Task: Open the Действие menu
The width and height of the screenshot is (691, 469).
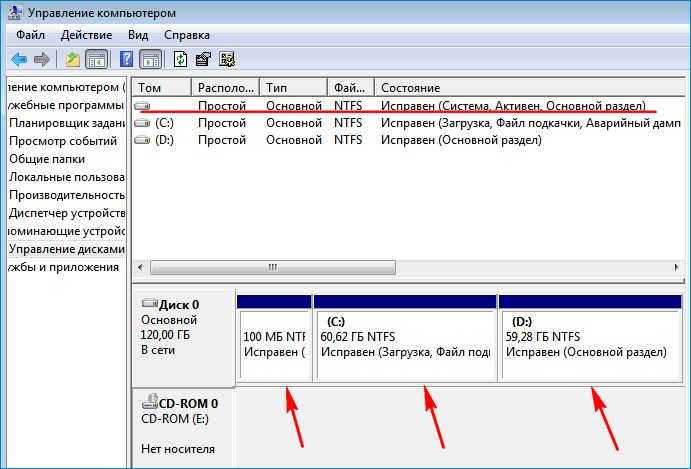Action: pyautogui.click(x=86, y=35)
